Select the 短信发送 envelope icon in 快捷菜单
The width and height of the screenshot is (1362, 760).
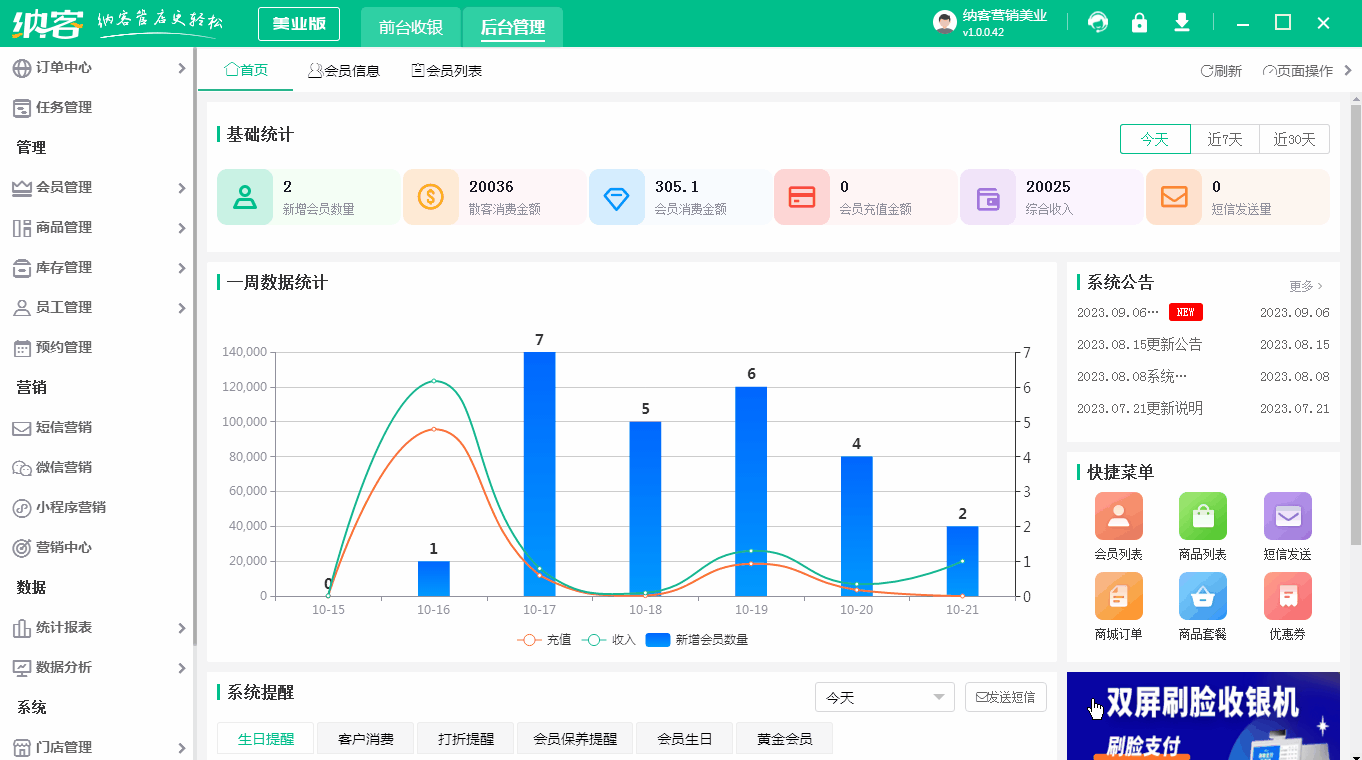[1287, 515]
